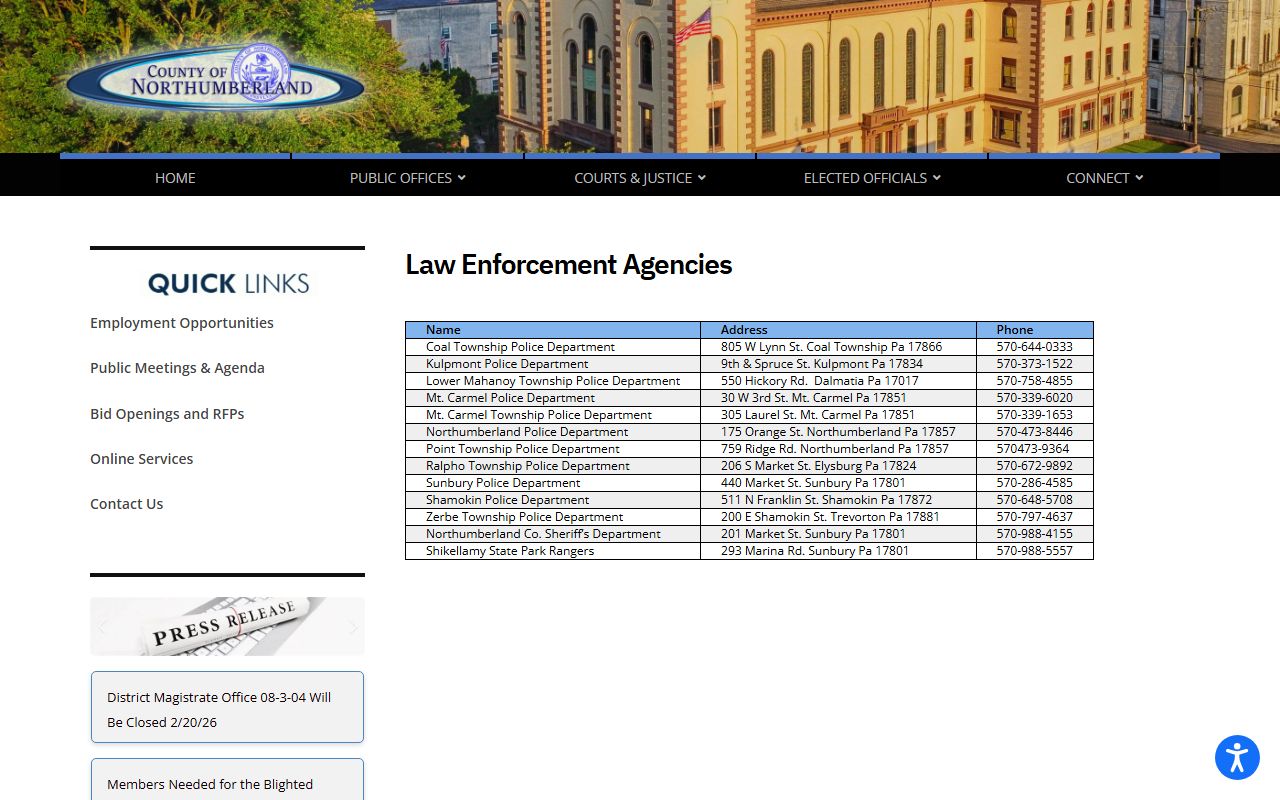Select Mt. Carmel Township Police Department cell
The width and height of the screenshot is (1280, 800).
(553, 415)
